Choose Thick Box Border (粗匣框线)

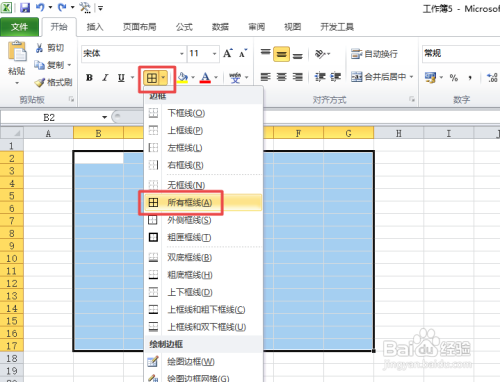click(x=203, y=237)
